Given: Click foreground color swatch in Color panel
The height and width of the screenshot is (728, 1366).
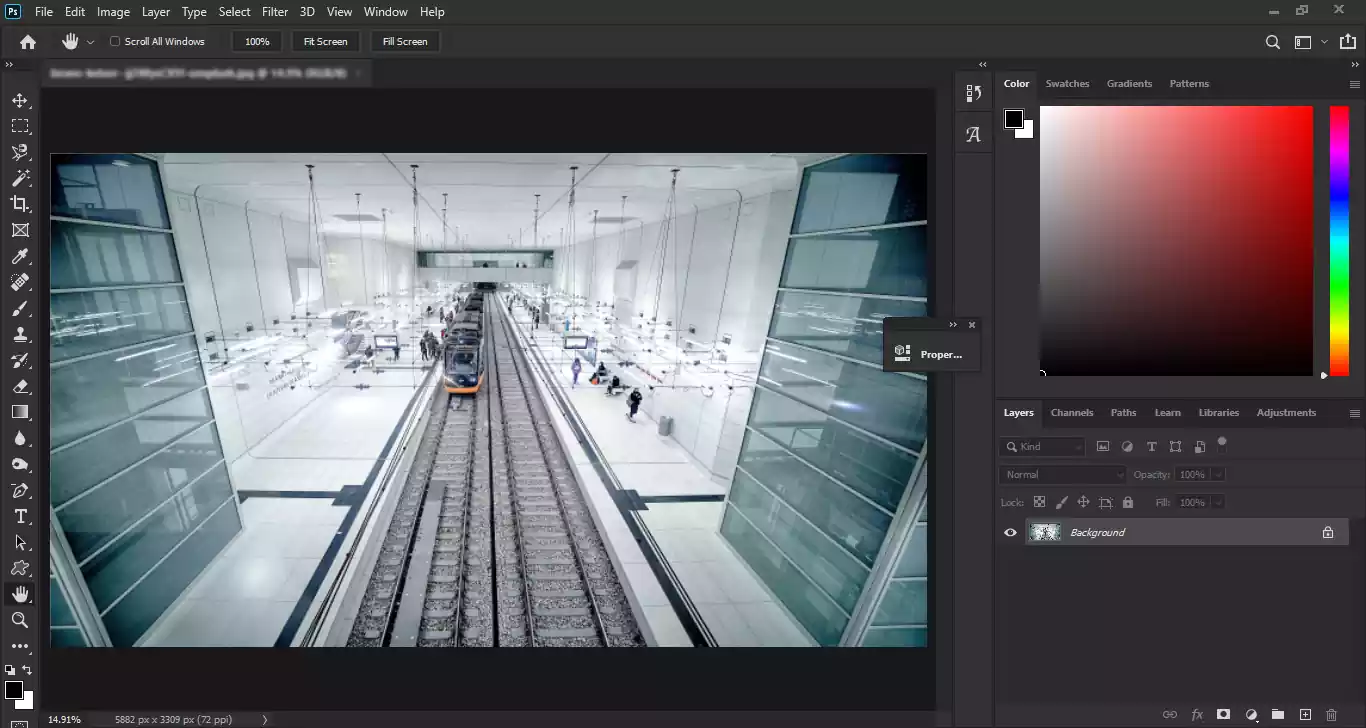Looking at the screenshot, I should point(1014,120).
